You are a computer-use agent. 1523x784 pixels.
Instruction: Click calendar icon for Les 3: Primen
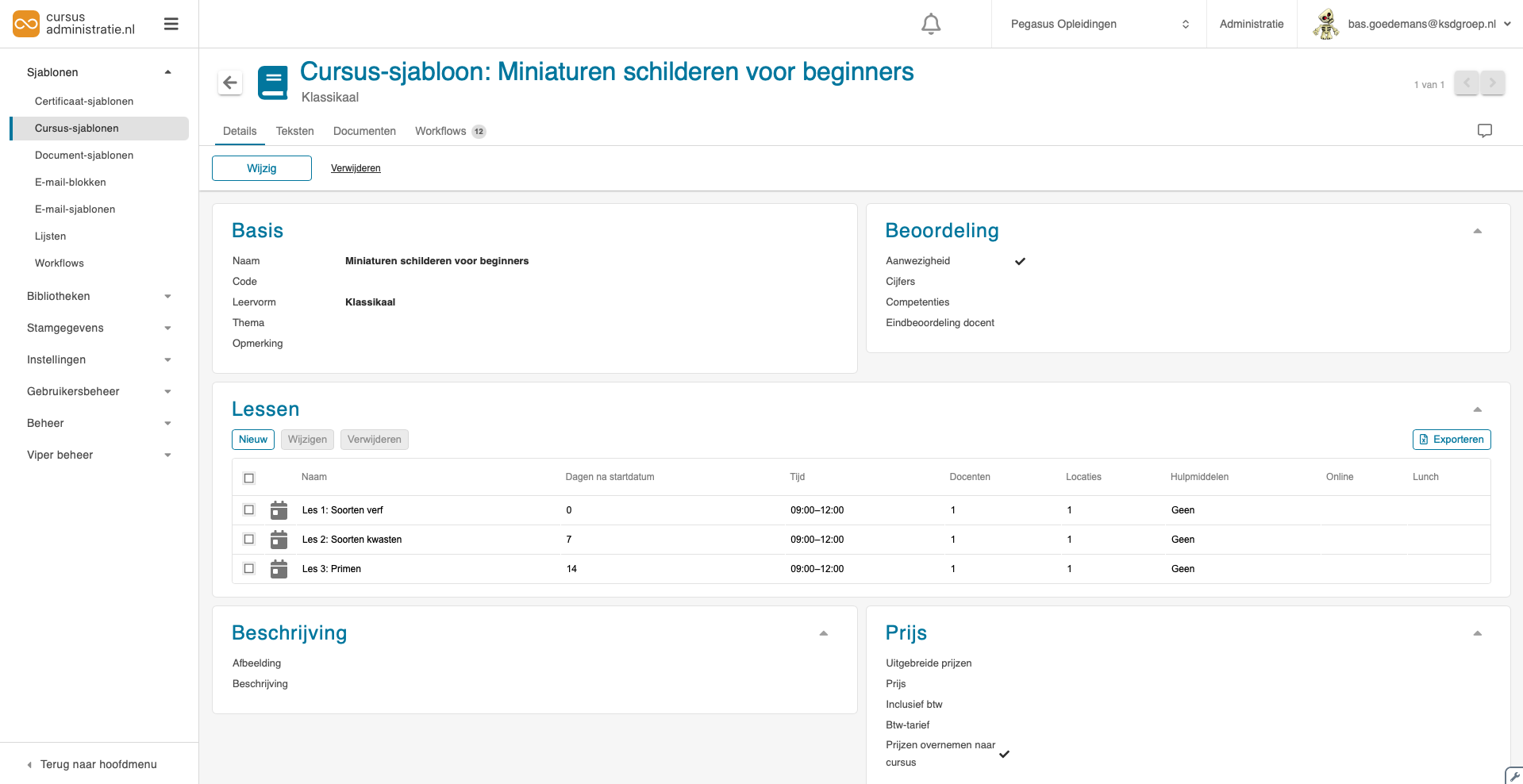[x=279, y=569]
